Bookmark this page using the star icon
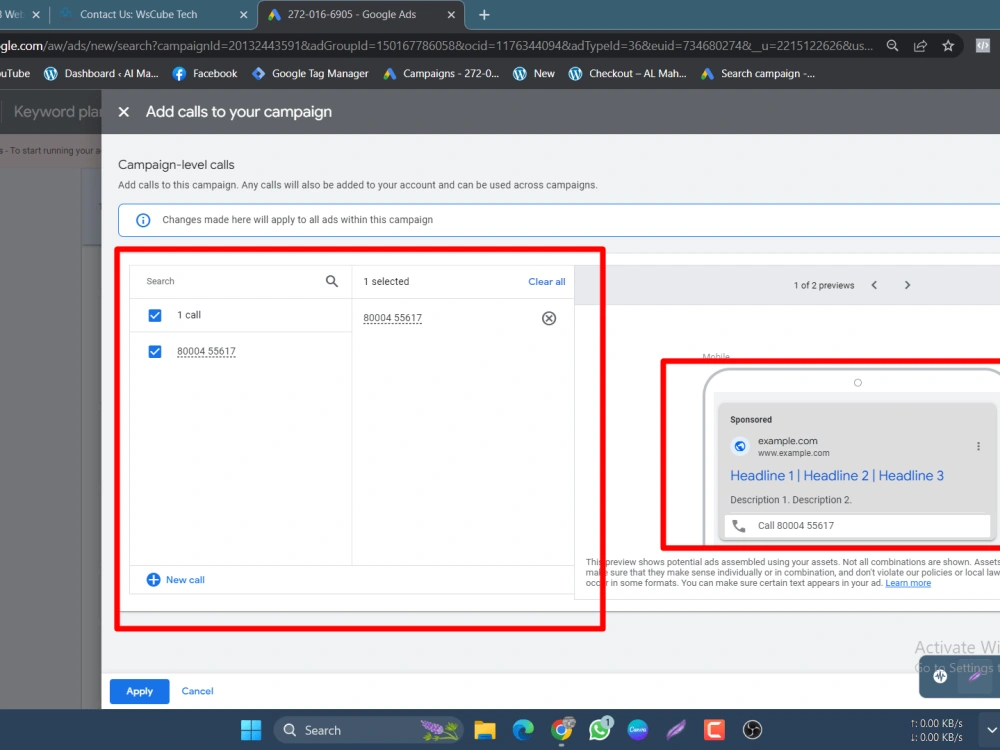Screen dimensions: 1000x750 (x=947, y=45)
